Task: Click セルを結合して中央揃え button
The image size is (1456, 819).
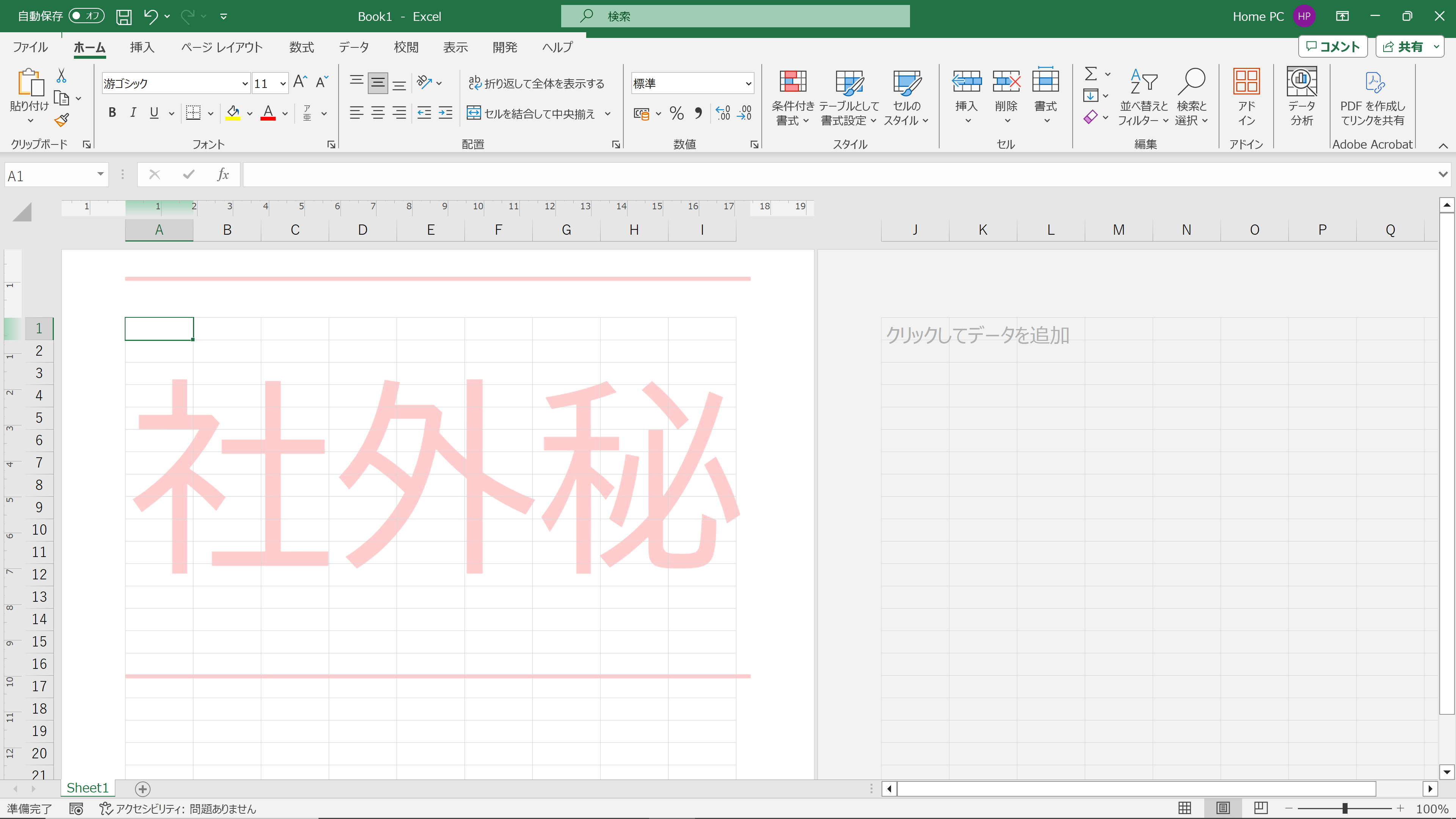Action: coord(531,114)
